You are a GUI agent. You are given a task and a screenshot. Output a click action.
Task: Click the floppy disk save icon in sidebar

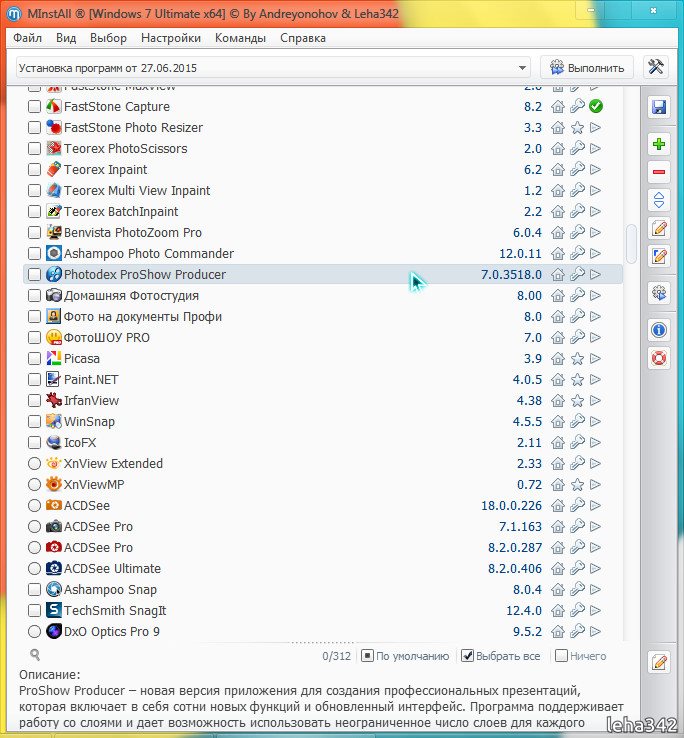pyautogui.click(x=659, y=107)
